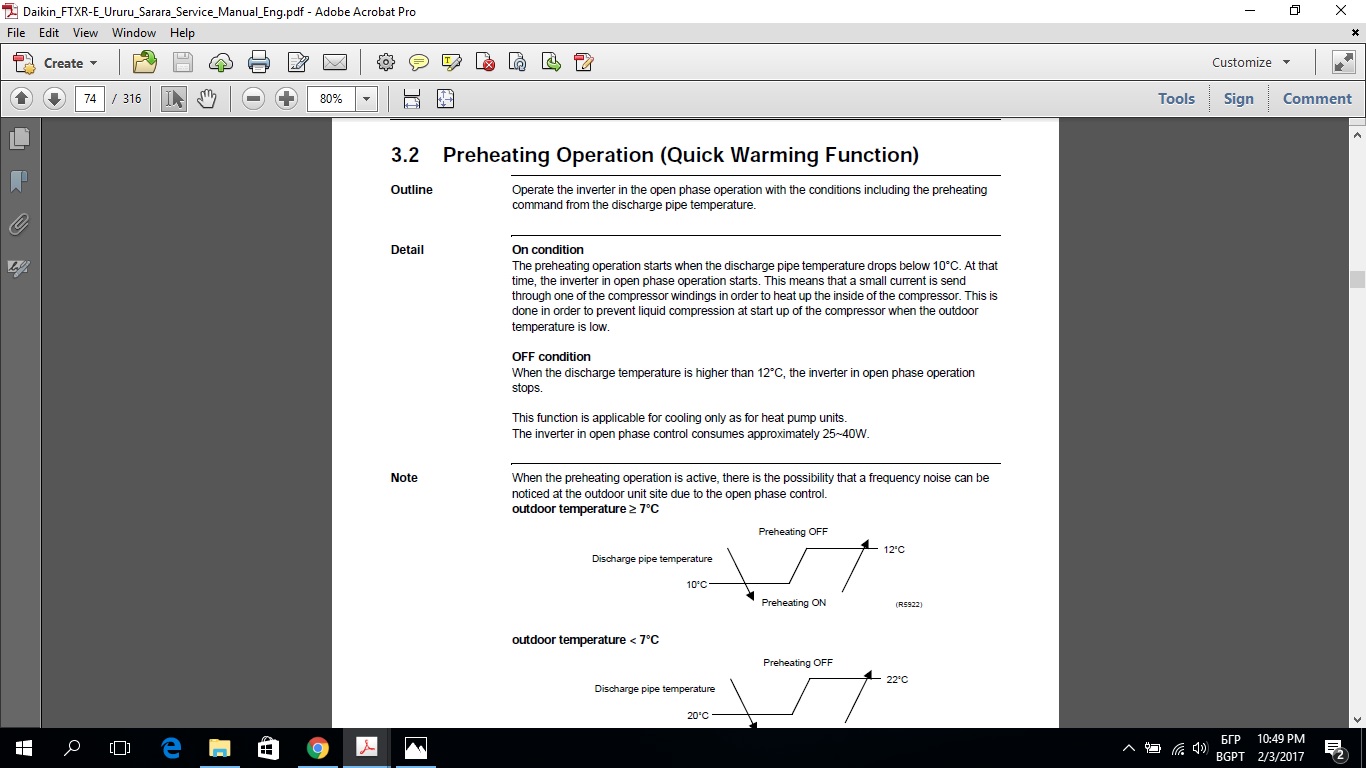Click the 'OFF condition' heading text
The image size is (1366, 768).
coord(551,357)
